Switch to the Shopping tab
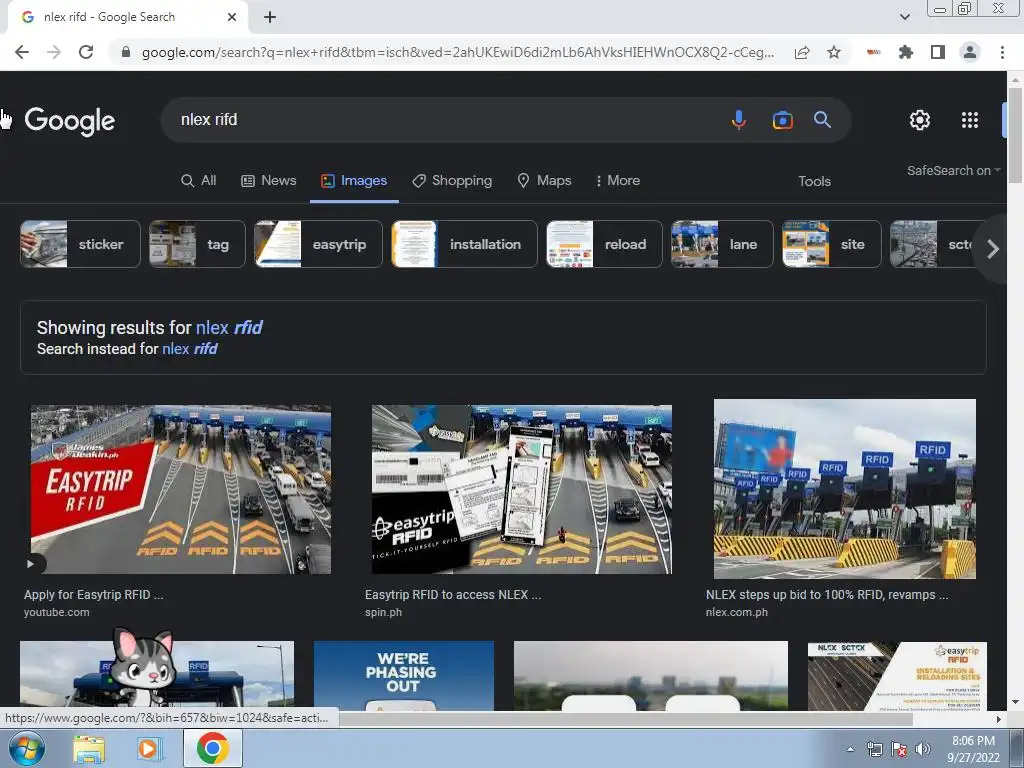 (x=452, y=180)
